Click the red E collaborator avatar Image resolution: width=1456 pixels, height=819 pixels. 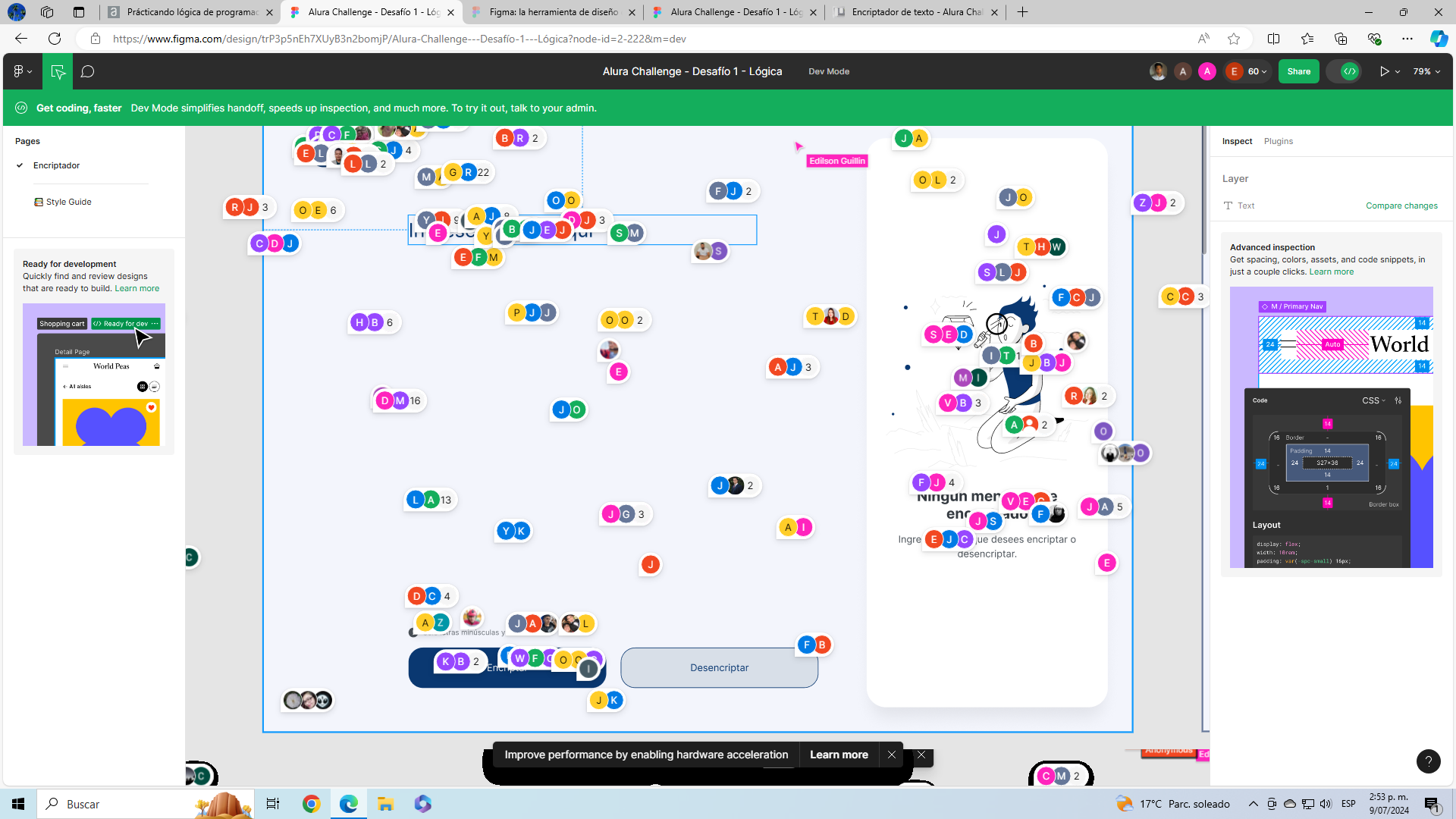pos(1234,71)
